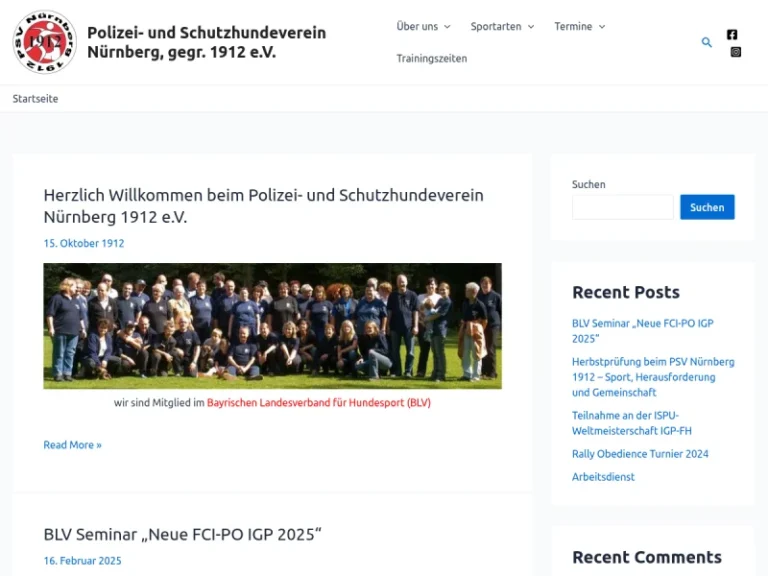Image resolution: width=768 pixels, height=576 pixels.
Task: Expand the Über uns dropdown chevron
Action: tap(447, 26)
